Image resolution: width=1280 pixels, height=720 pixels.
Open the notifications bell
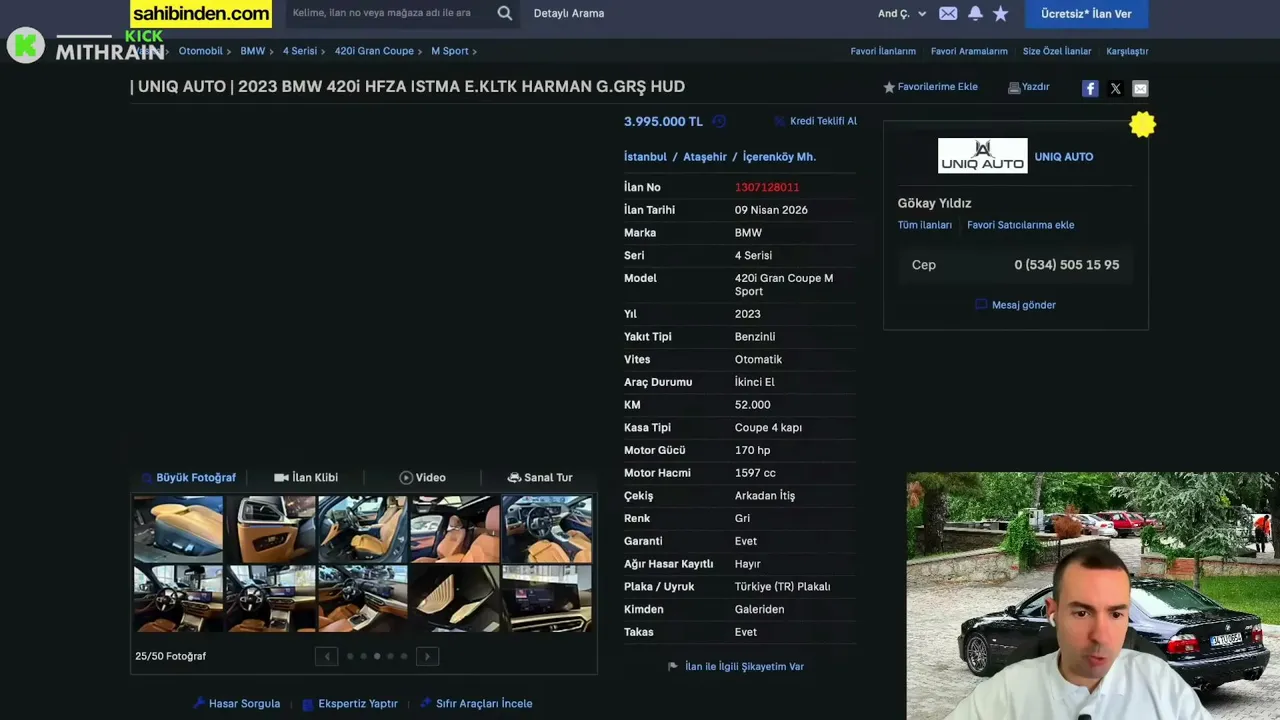pos(975,13)
